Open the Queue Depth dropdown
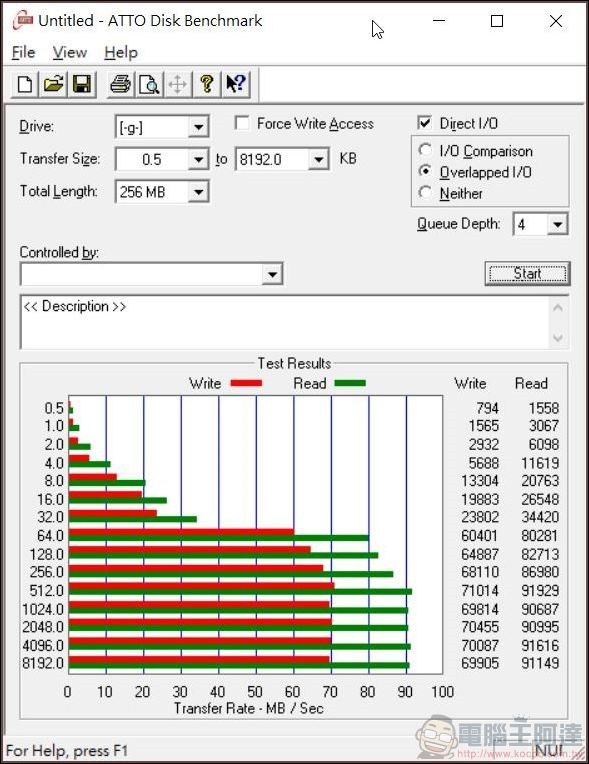The image size is (589, 764). (557, 225)
